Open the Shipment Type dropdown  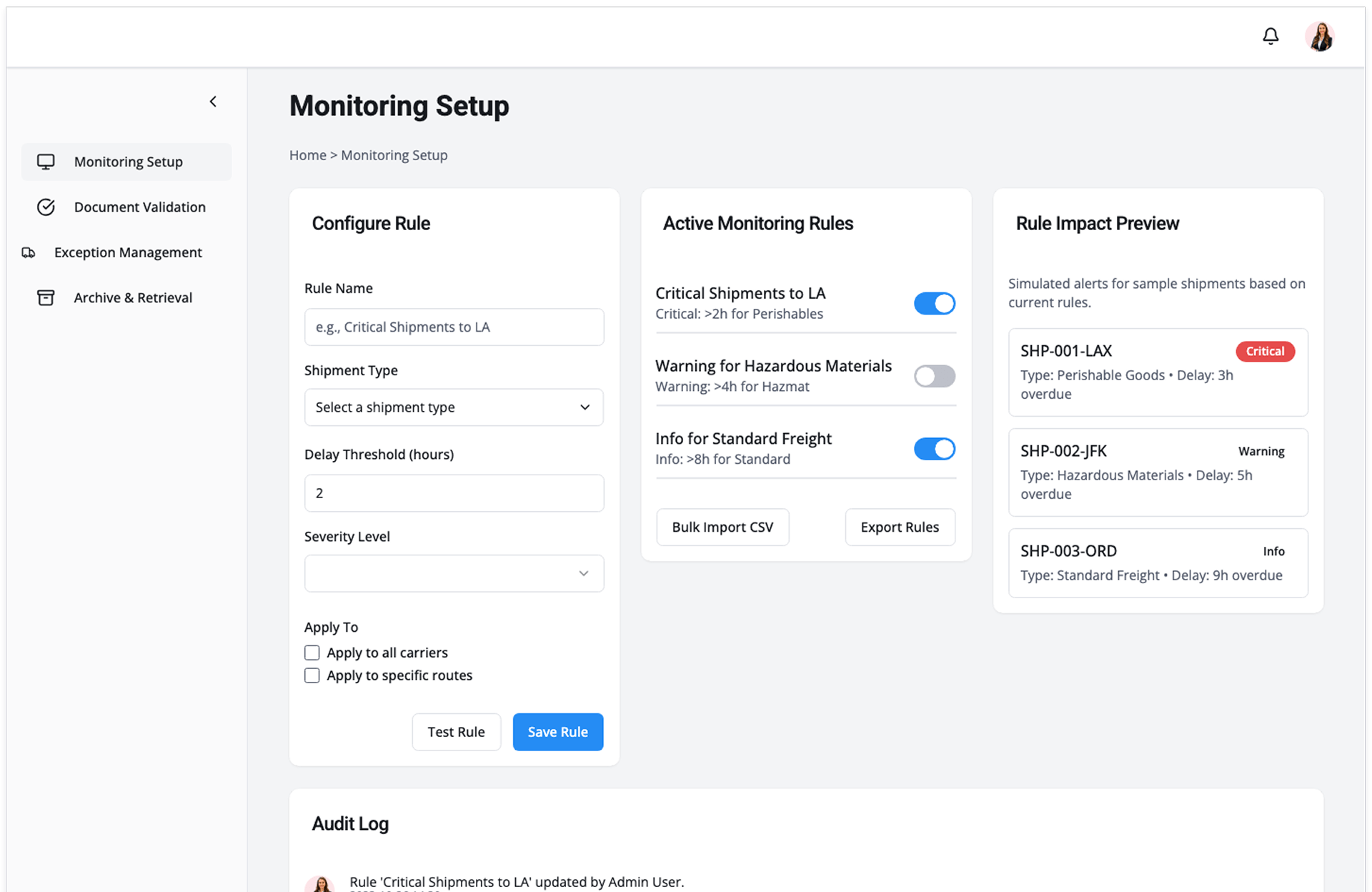[x=454, y=407]
